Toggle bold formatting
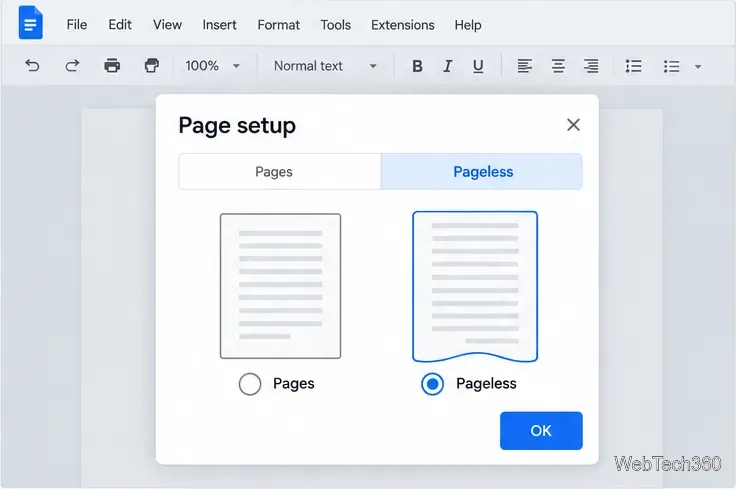The height and width of the screenshot is (489, 738). point(417,66)
